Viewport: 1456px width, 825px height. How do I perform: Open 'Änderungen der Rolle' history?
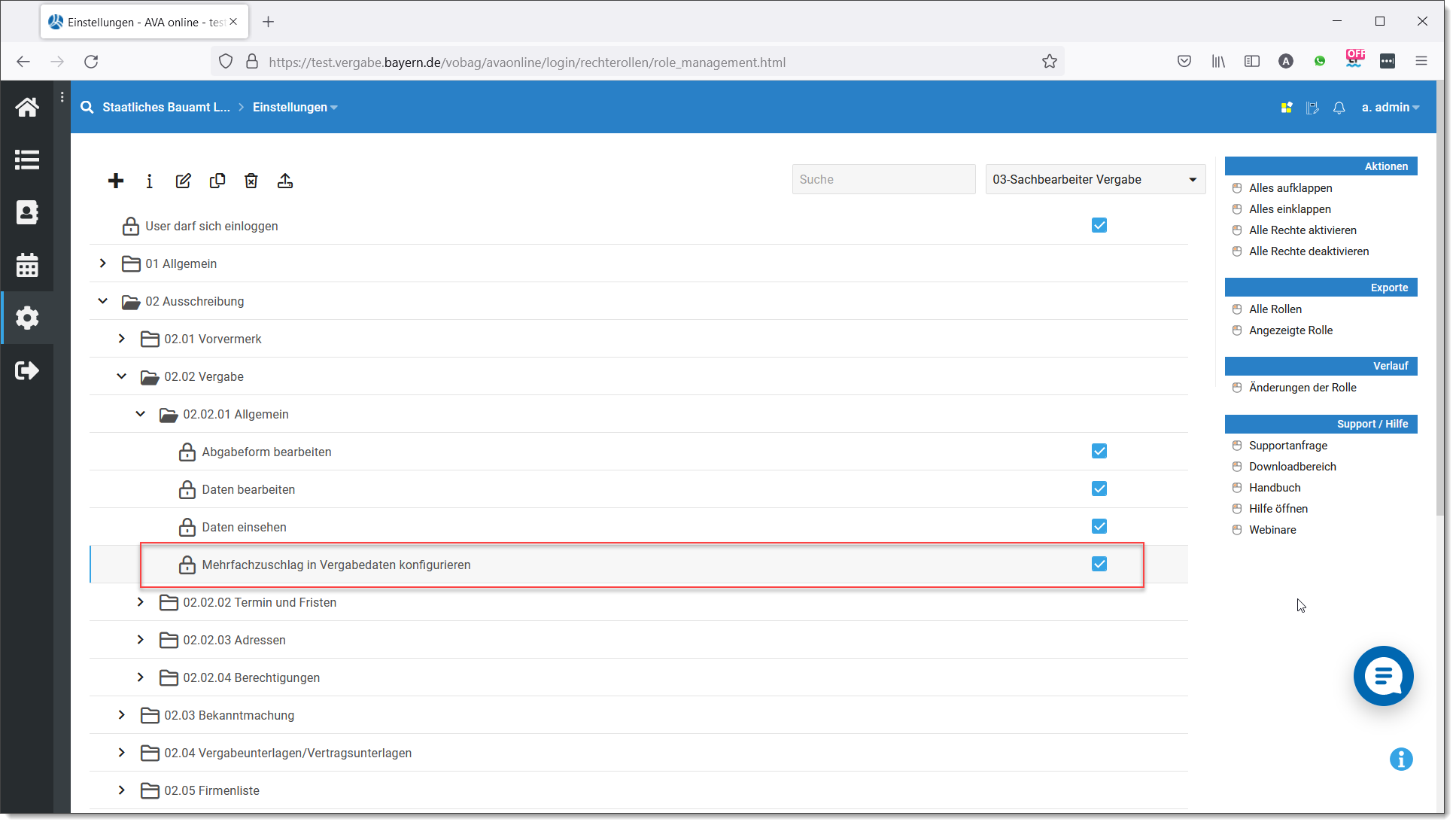tap(1302, 388)
